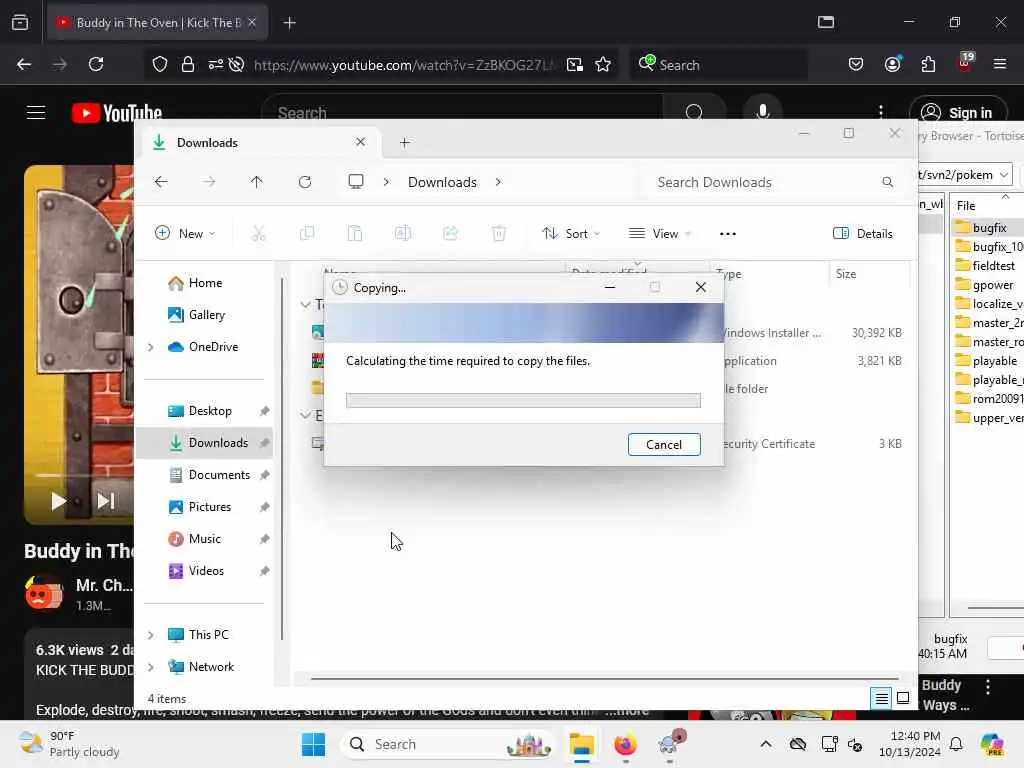This screenshot has width=1024, height=768.
Task: Expand the chevron after Downloads breadcrumb
Action: (x=498, y=182)
